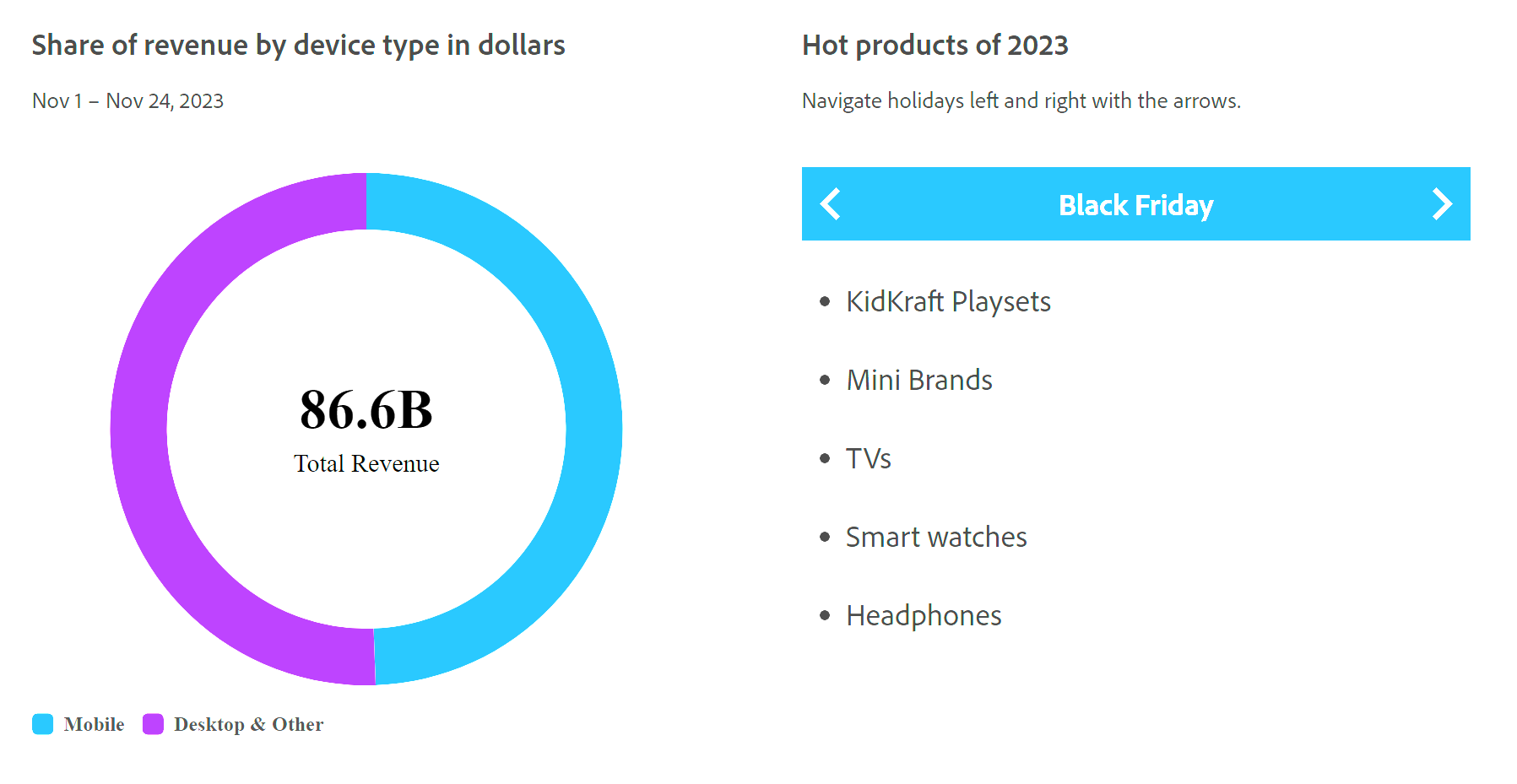Select Headphones in the product list
The height and width of the screenshot is (784, 1517).
tap(924, 615)
